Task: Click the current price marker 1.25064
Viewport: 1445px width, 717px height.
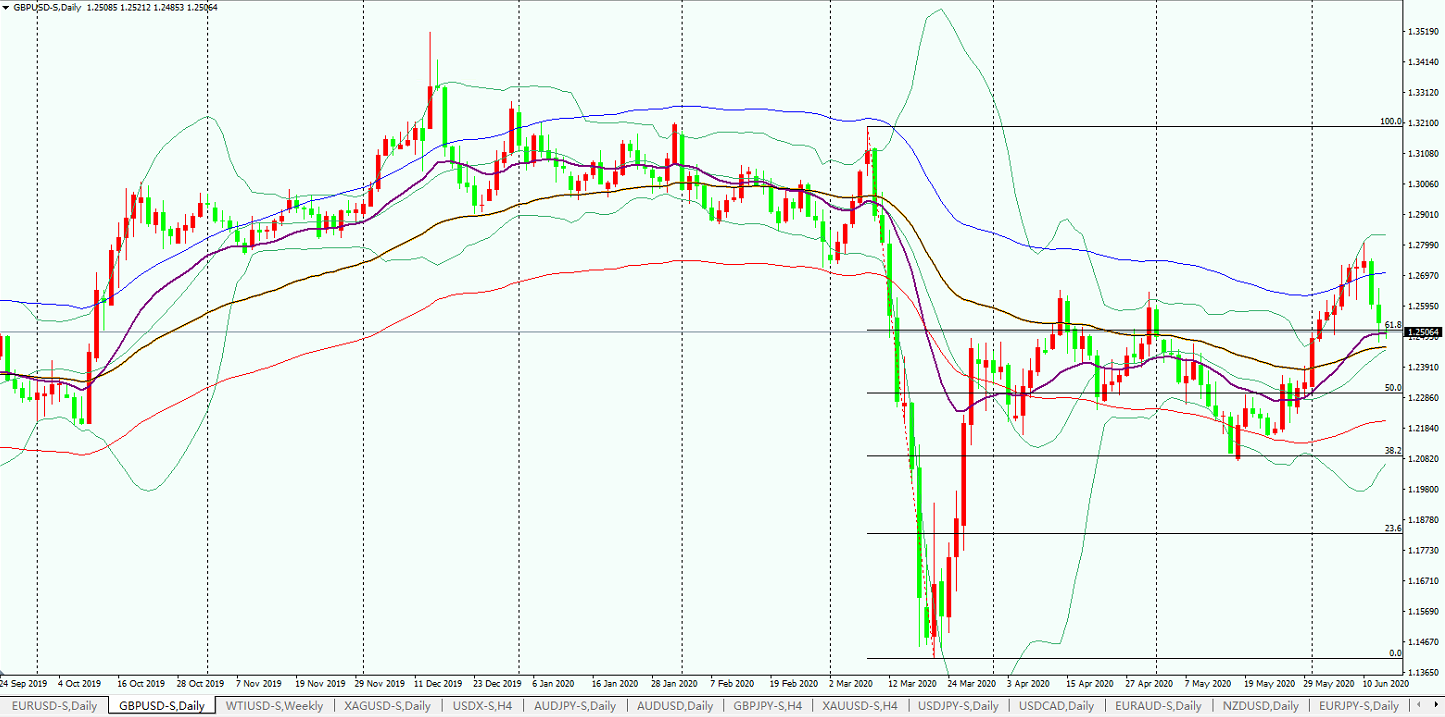Action: [x=1424, y=332]
